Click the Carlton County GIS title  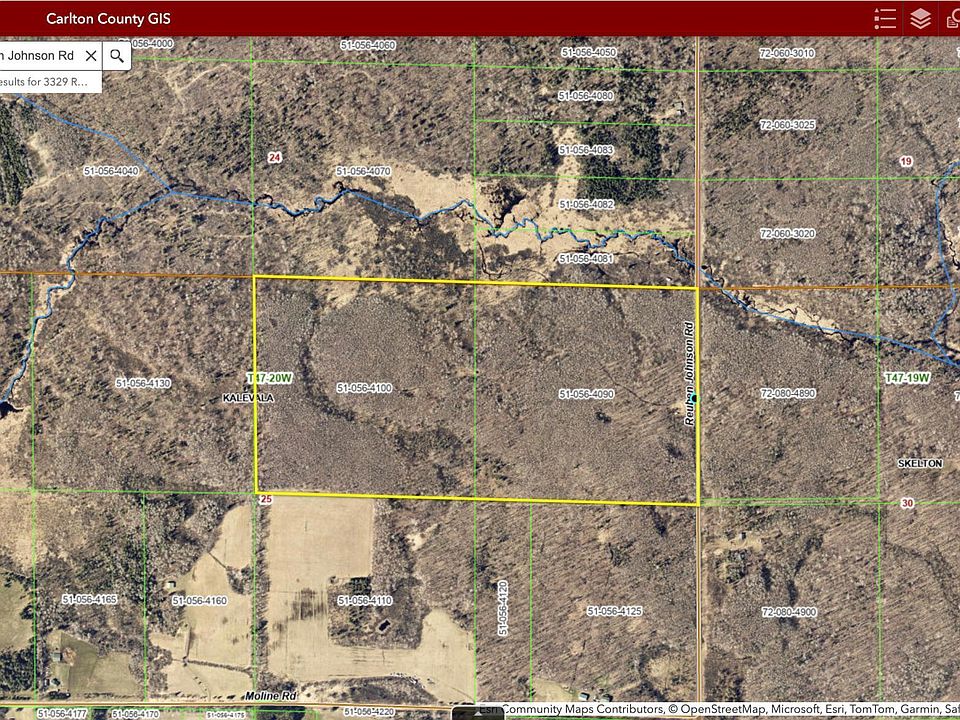(x=108, y=18)
